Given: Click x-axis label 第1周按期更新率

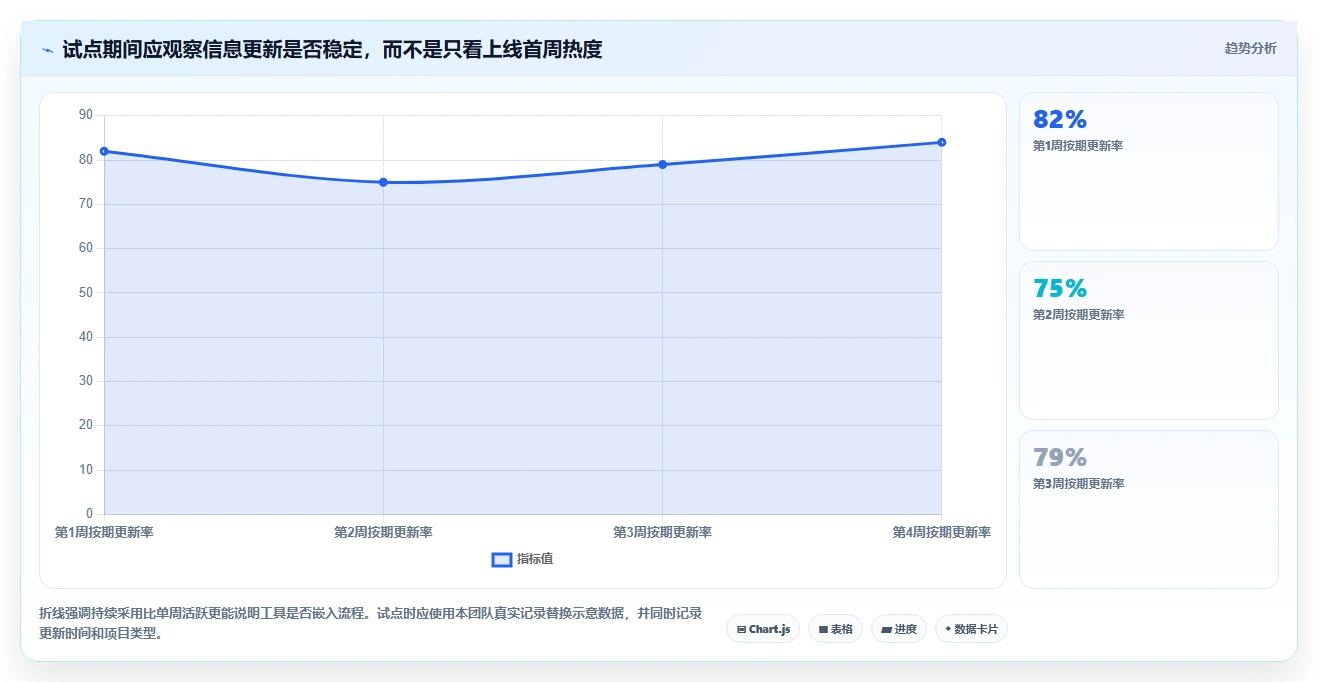Looking at the screenshot, I should point(104,533).
